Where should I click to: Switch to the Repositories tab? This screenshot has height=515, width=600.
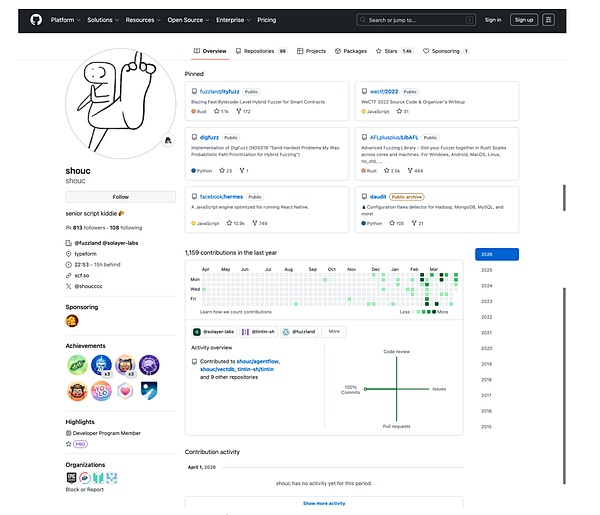[262, 50]
